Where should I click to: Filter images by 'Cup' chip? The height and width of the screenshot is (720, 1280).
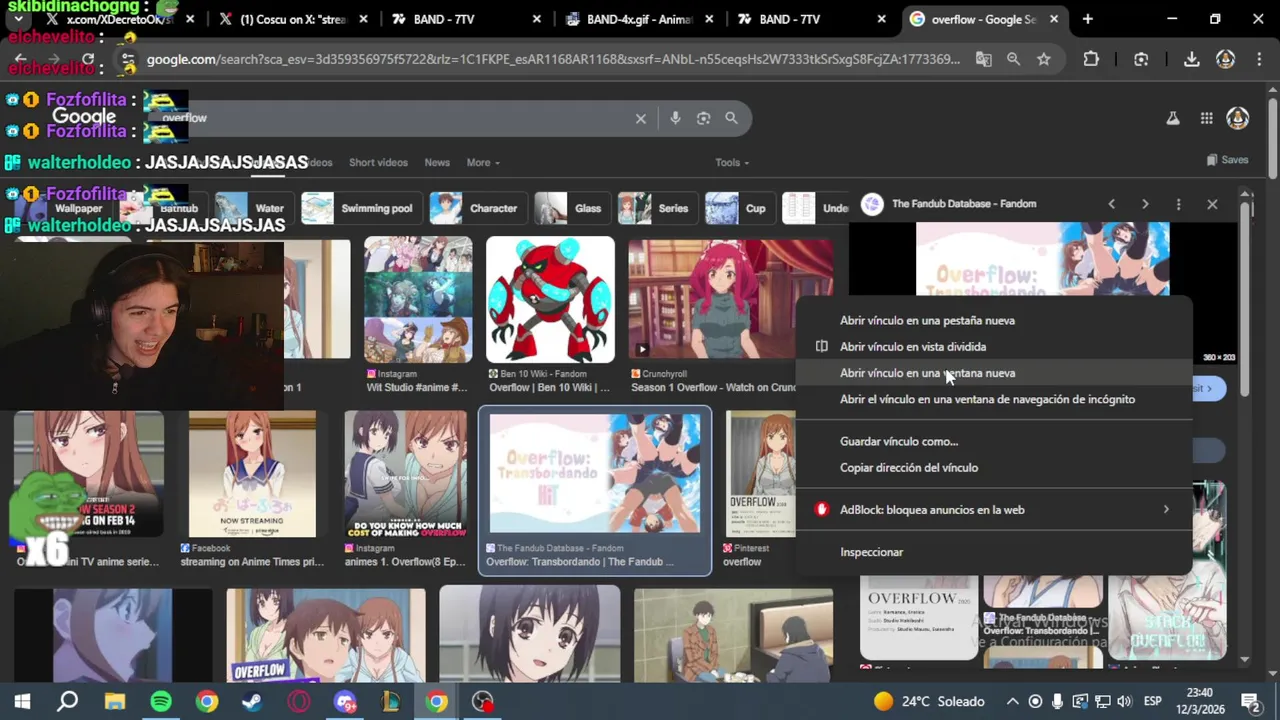(x=738, y=208)
